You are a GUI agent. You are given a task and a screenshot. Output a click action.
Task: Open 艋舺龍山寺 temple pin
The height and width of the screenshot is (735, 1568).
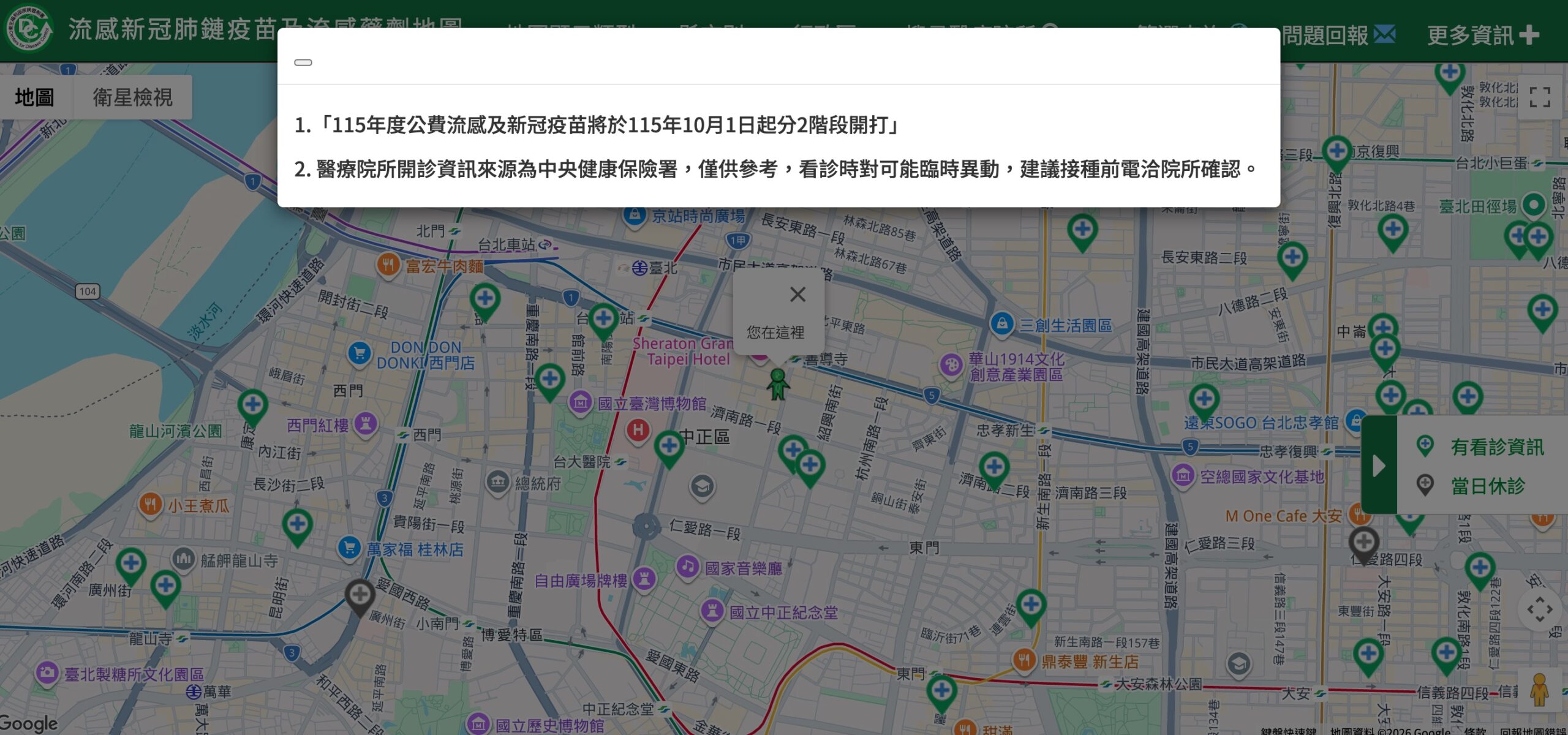(x=183, y=559)
